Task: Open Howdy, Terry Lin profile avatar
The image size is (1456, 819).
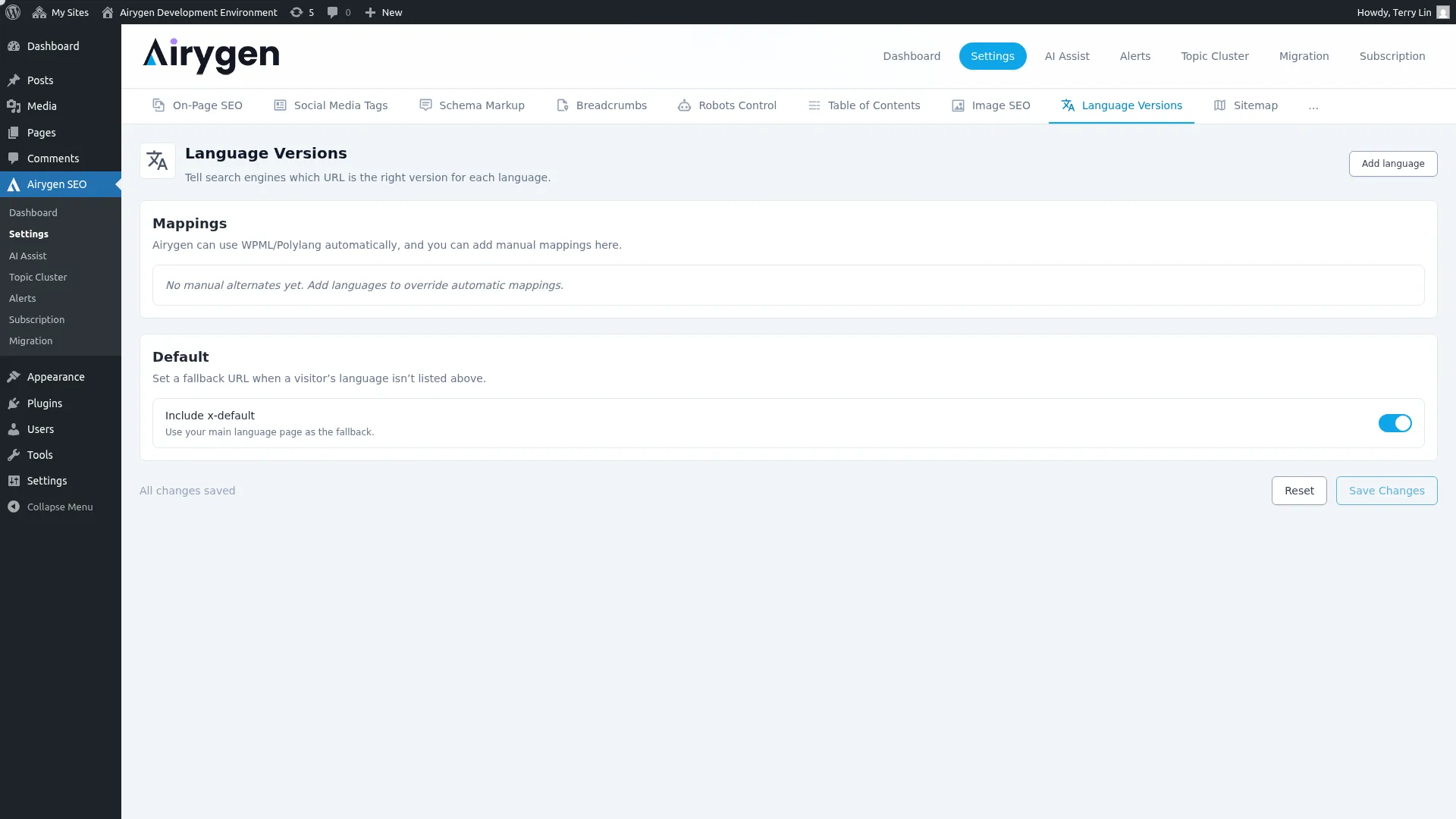Action: pos(1442,12)
